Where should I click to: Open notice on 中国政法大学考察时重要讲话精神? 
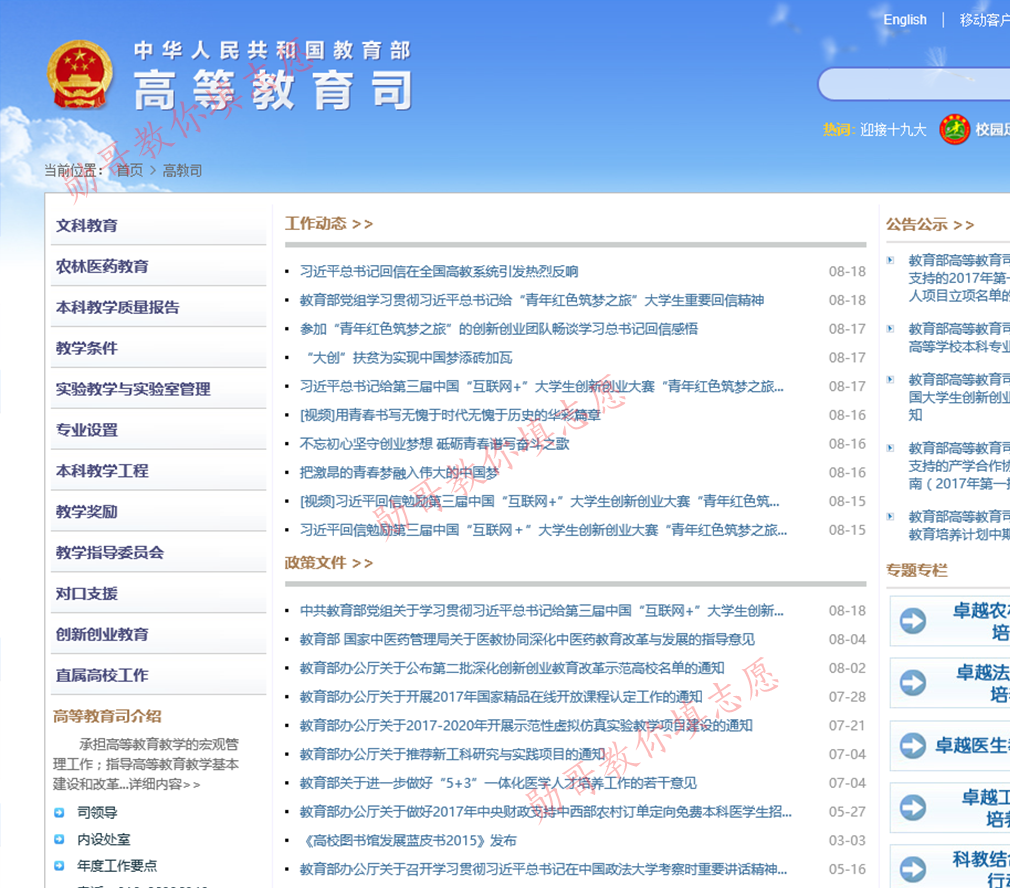pos(544,869)
